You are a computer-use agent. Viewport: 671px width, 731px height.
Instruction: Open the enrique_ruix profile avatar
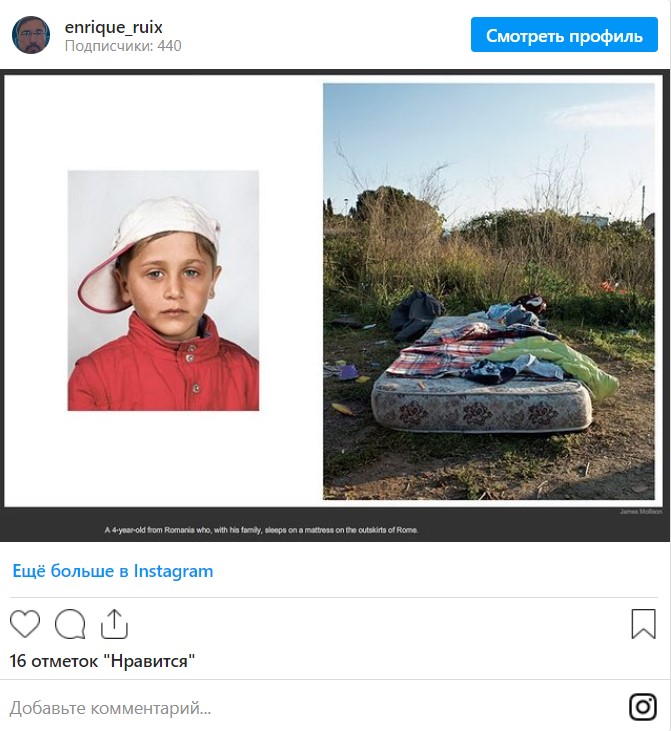[31, 35]
